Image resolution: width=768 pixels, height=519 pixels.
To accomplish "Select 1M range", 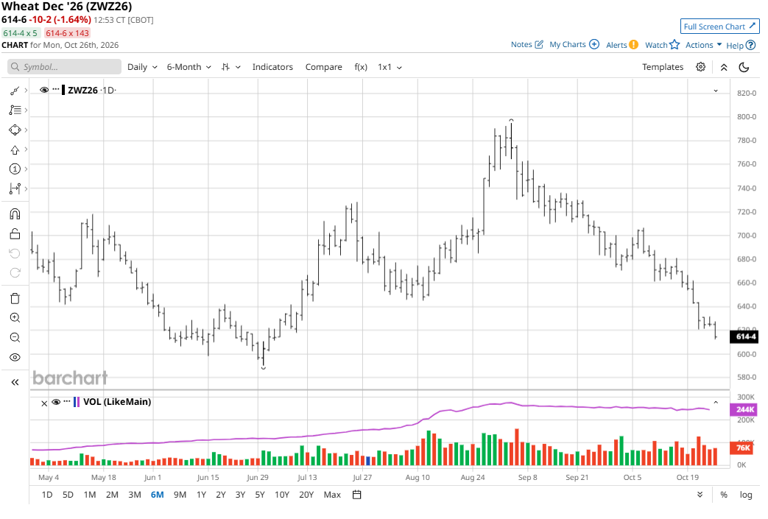I will [90, 495].
